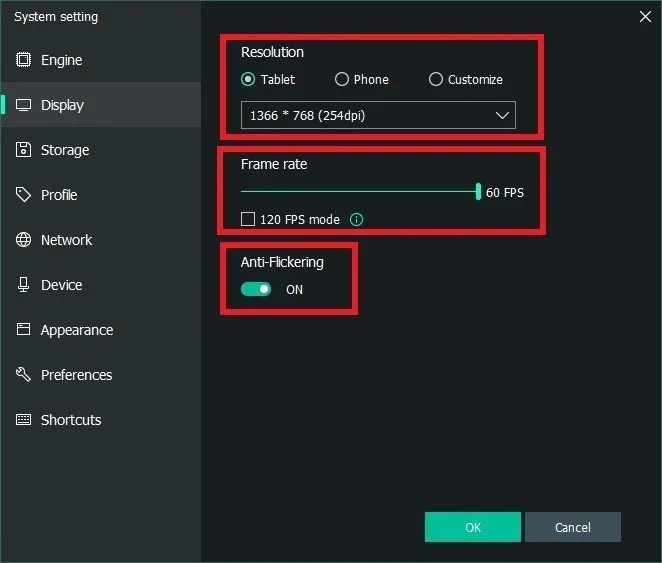Go to the Preferences tab
Viewport: 662px width, 563px height.
click(100, 375)
